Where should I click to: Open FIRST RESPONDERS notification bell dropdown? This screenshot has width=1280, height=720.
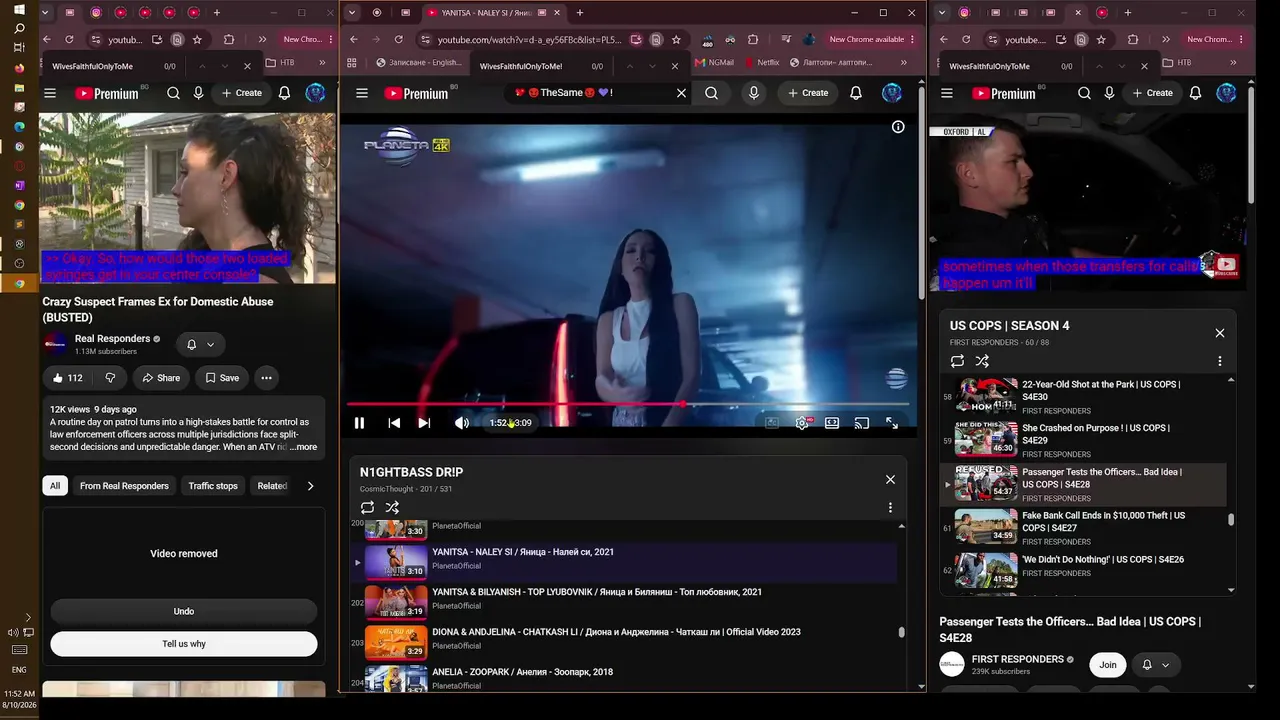tap(1155, 665)
